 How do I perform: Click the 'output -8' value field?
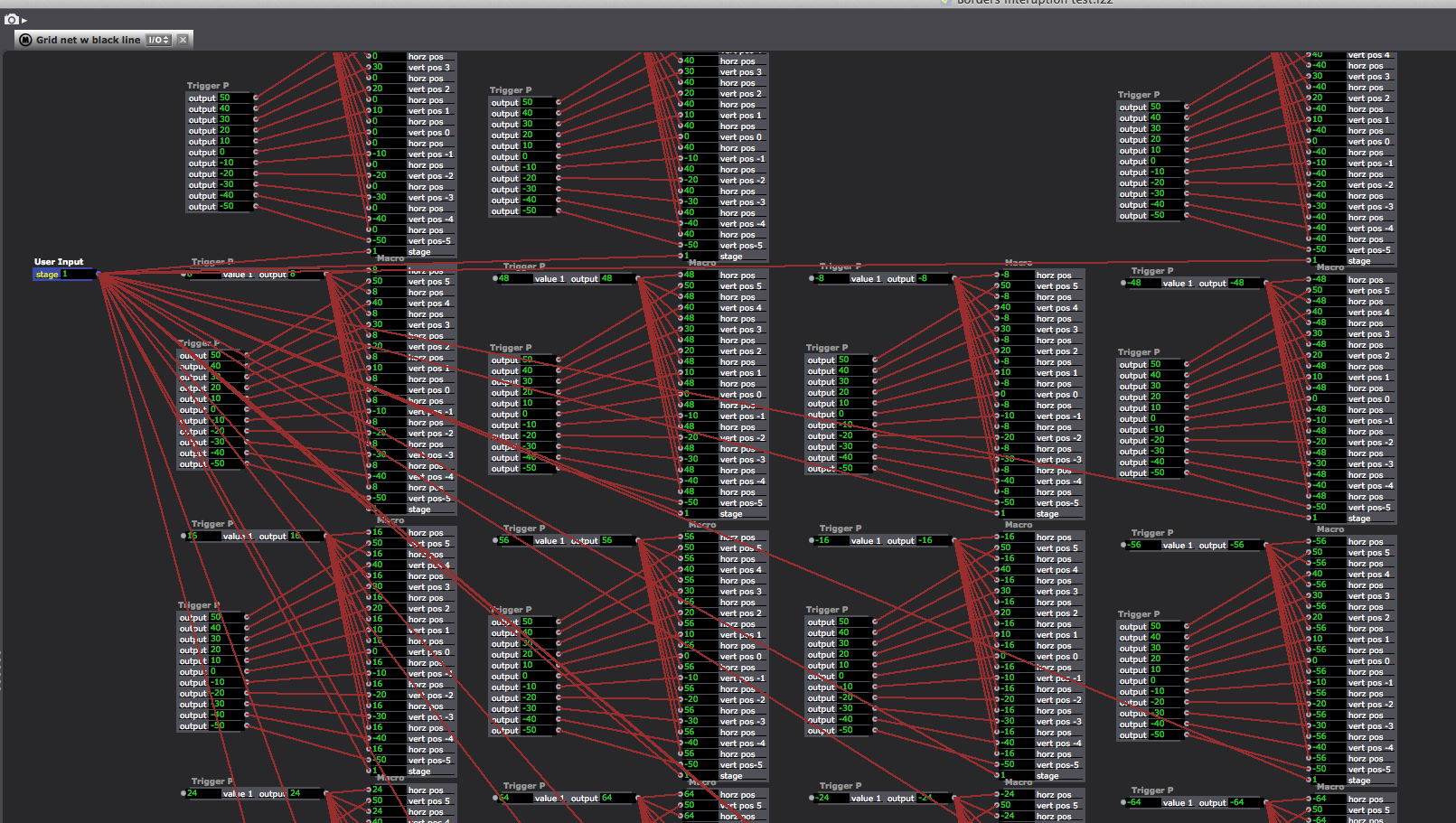(x=933, y=278)
